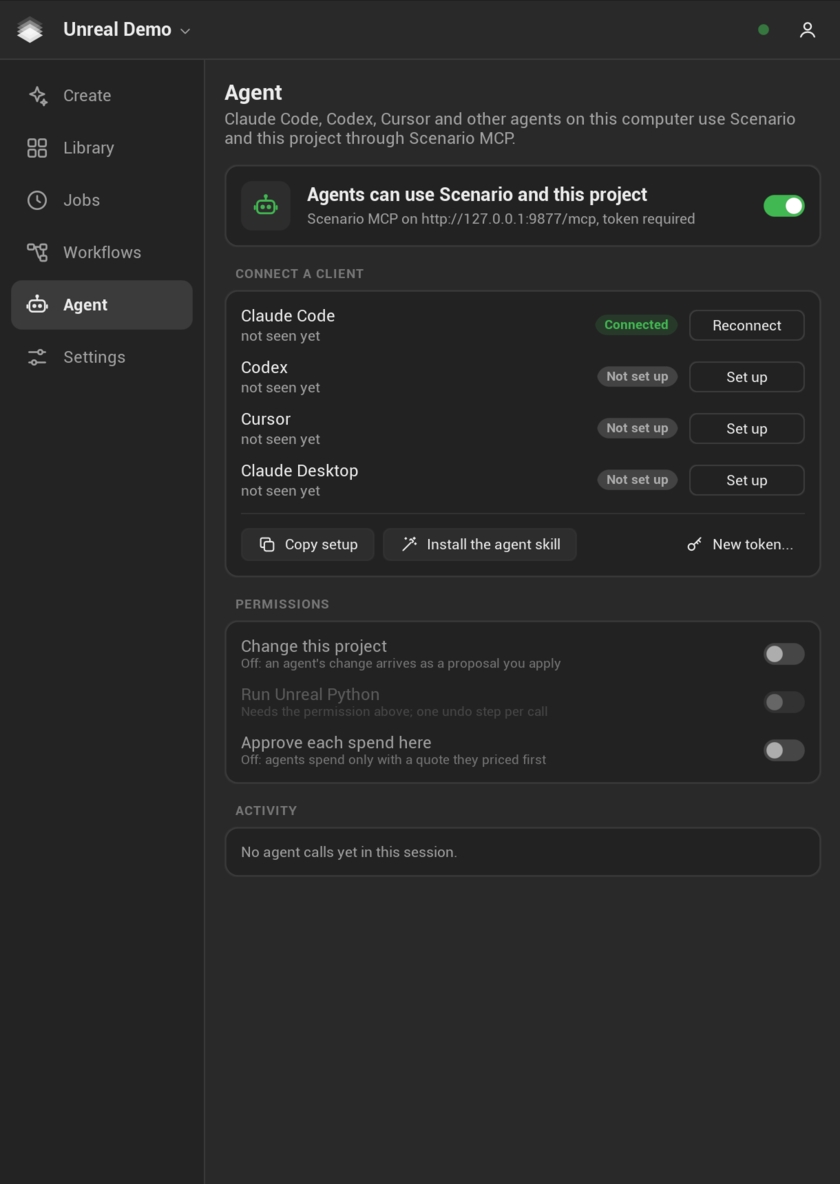
Task: Go to the Create section
Action: (102, 96)
